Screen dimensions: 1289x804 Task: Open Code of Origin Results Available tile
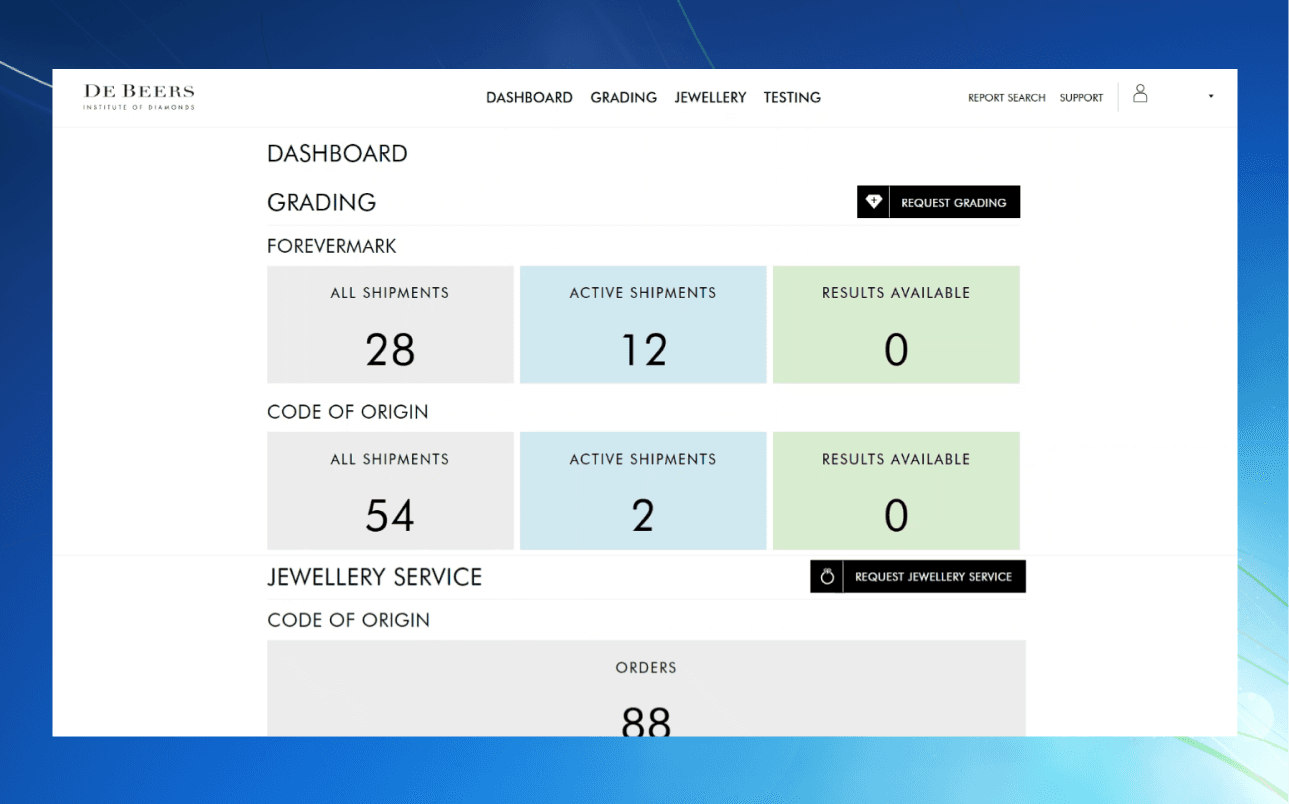(896, 491)
